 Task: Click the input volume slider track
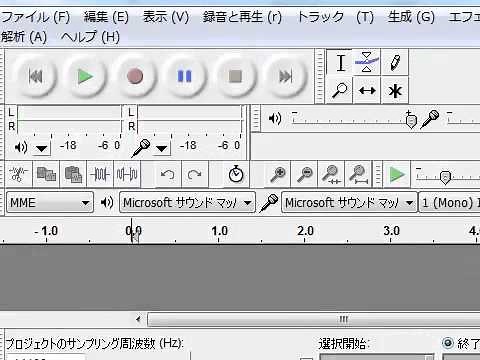tap(463, 120)
